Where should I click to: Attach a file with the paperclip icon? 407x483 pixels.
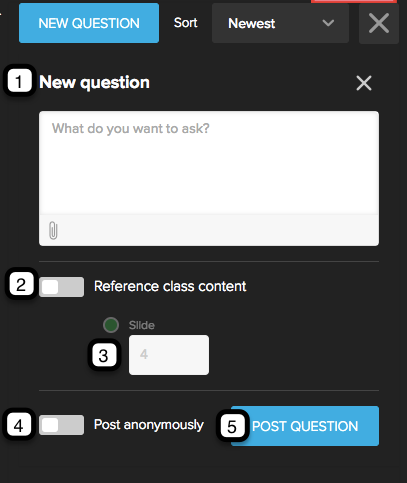point(53,230)
